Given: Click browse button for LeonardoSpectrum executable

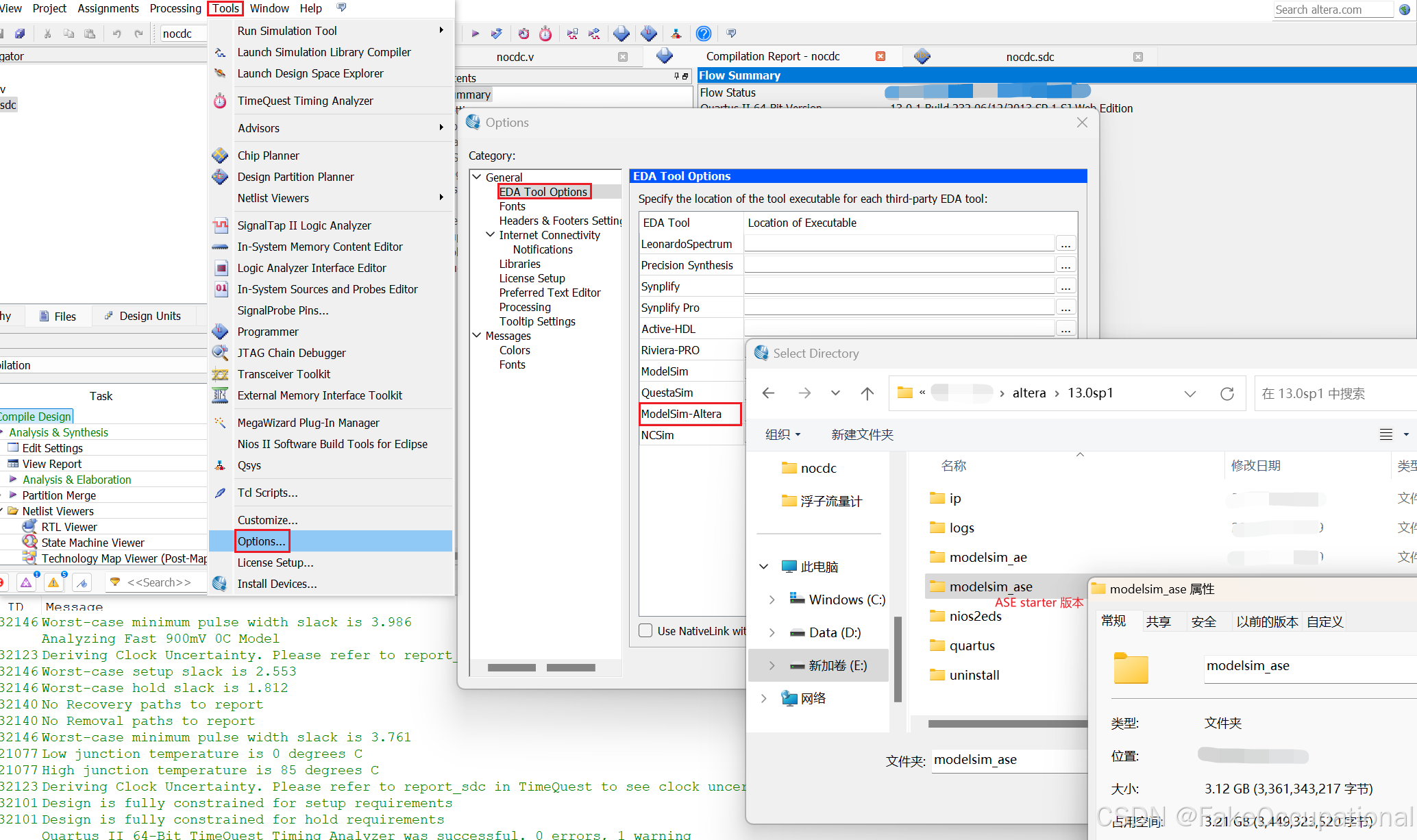Looking at the screenshot, I should [x=1065, y=244].
